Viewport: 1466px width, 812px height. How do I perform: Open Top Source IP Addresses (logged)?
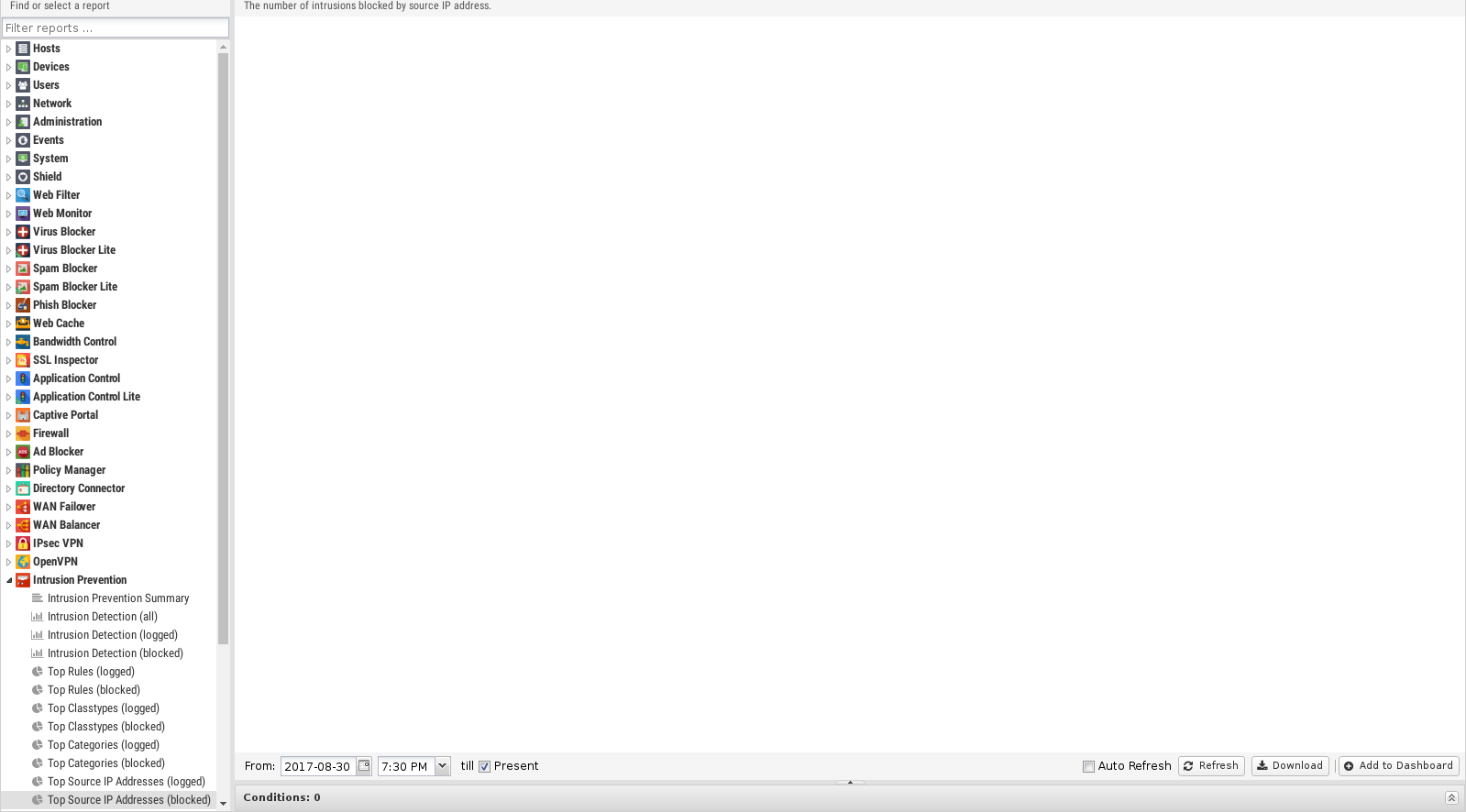tap(127, 782)
